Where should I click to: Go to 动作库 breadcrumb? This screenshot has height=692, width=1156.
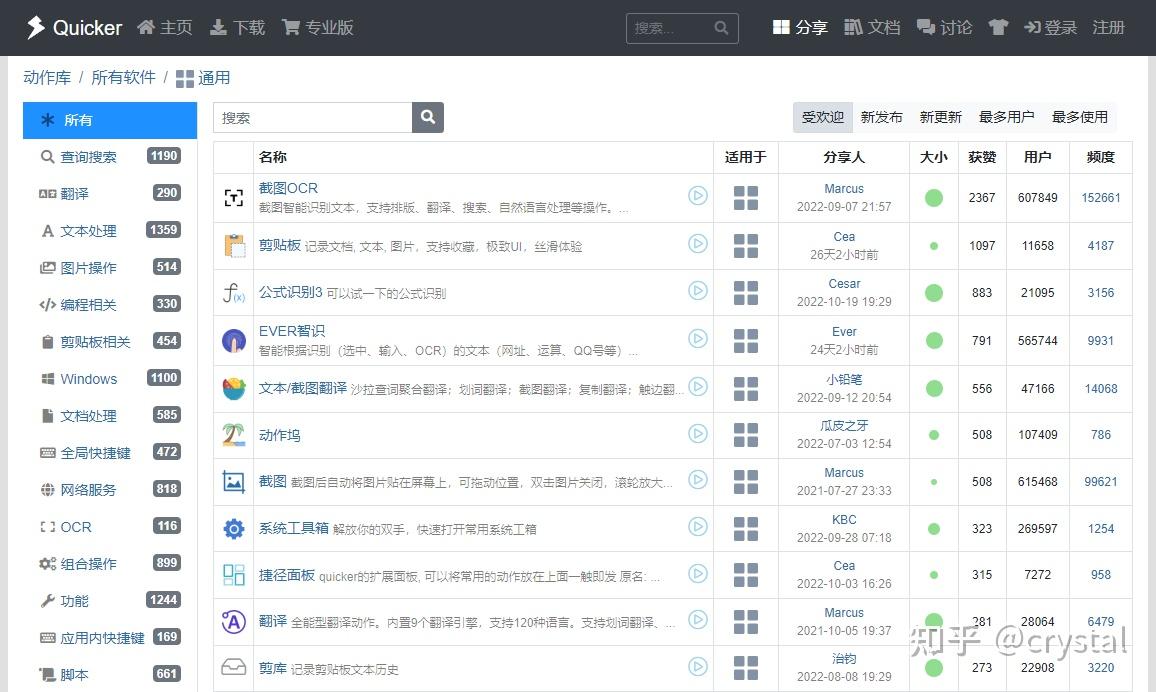(47, 77)
